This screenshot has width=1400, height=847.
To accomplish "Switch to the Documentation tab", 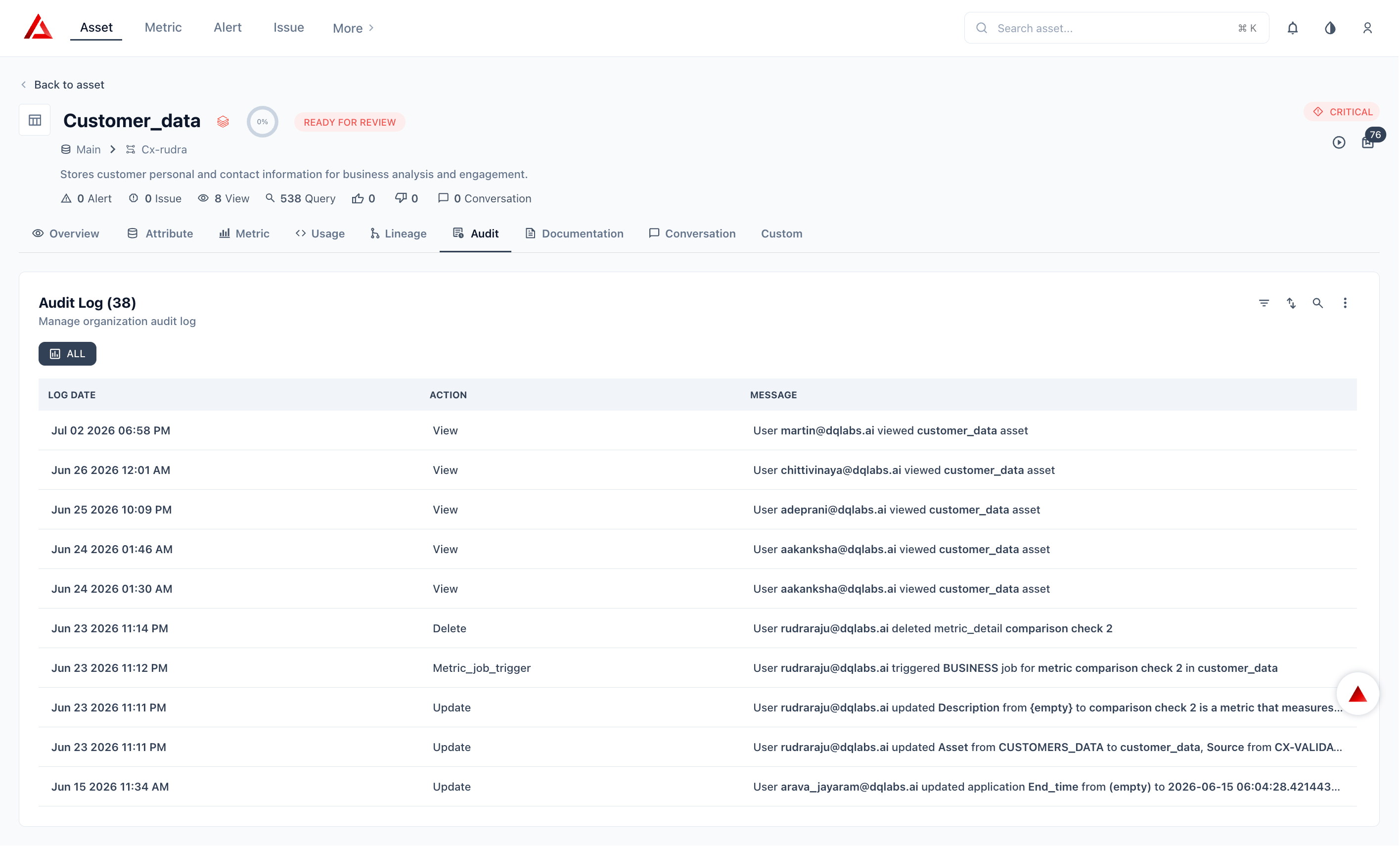I will point(575,234).
